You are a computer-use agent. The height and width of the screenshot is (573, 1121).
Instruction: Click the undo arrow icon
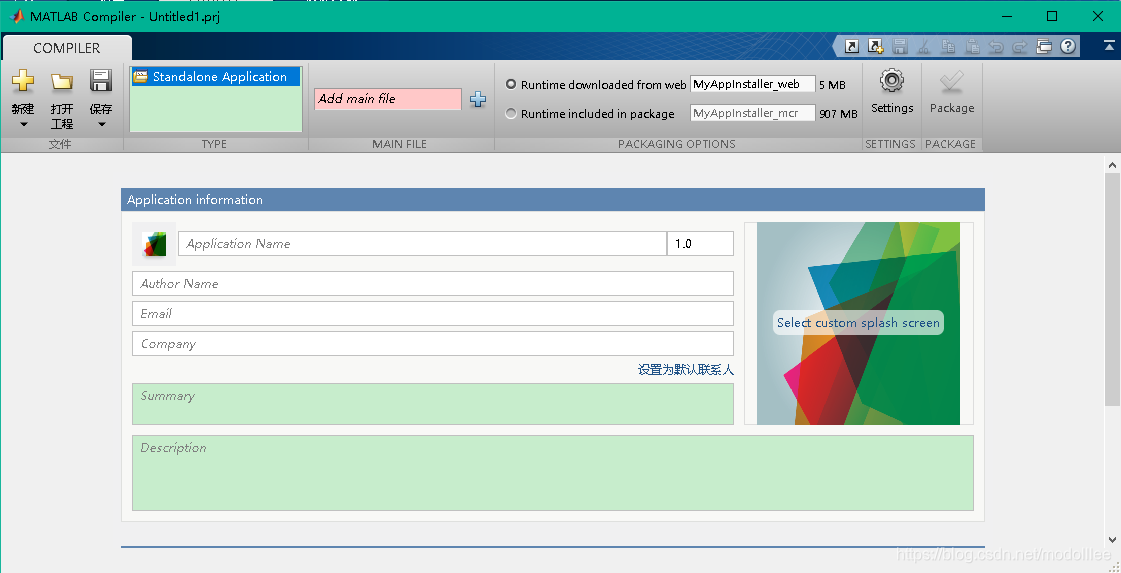pos(997,46)
